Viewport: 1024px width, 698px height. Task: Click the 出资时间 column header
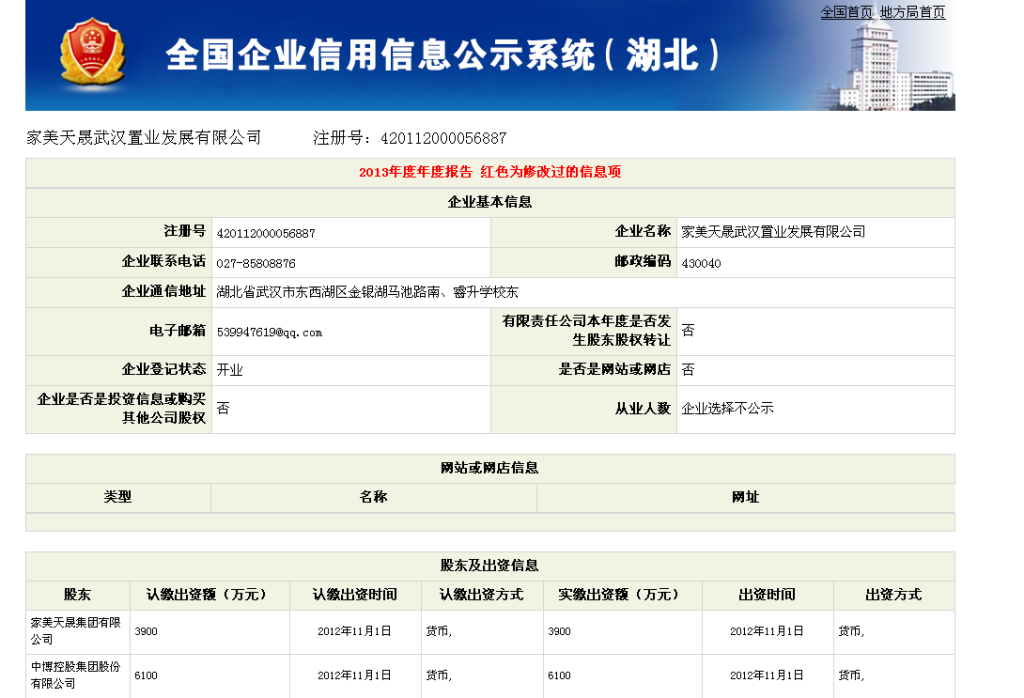click(x=767, y=595)
